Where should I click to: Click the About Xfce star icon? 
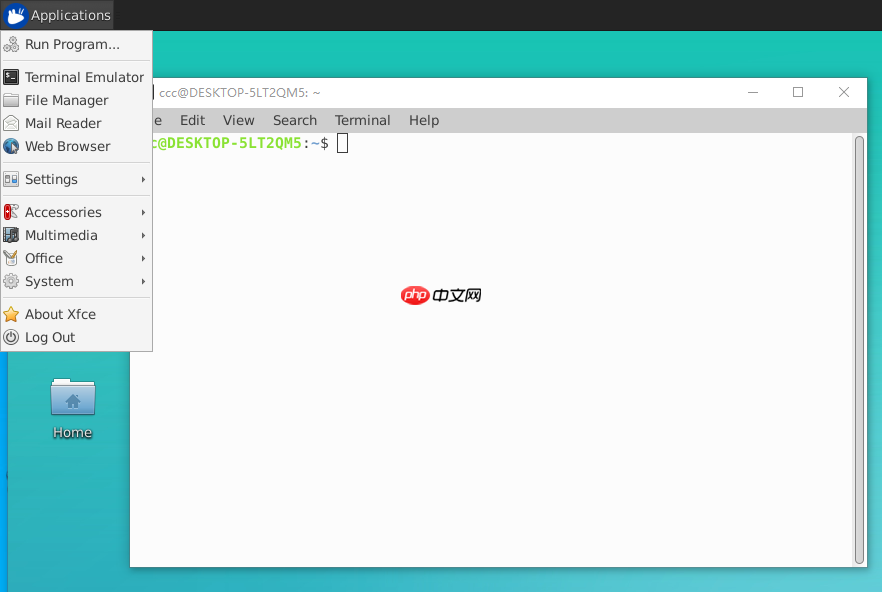10,313
